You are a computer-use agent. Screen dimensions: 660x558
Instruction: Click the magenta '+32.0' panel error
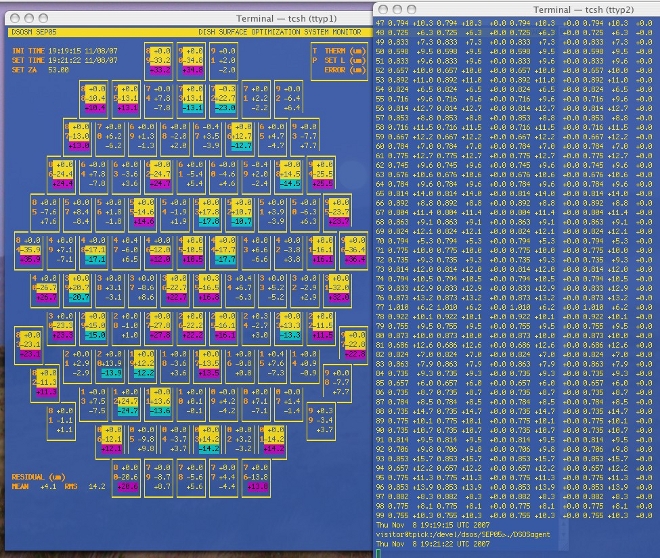pyautogui.click(x=339, y=298)
